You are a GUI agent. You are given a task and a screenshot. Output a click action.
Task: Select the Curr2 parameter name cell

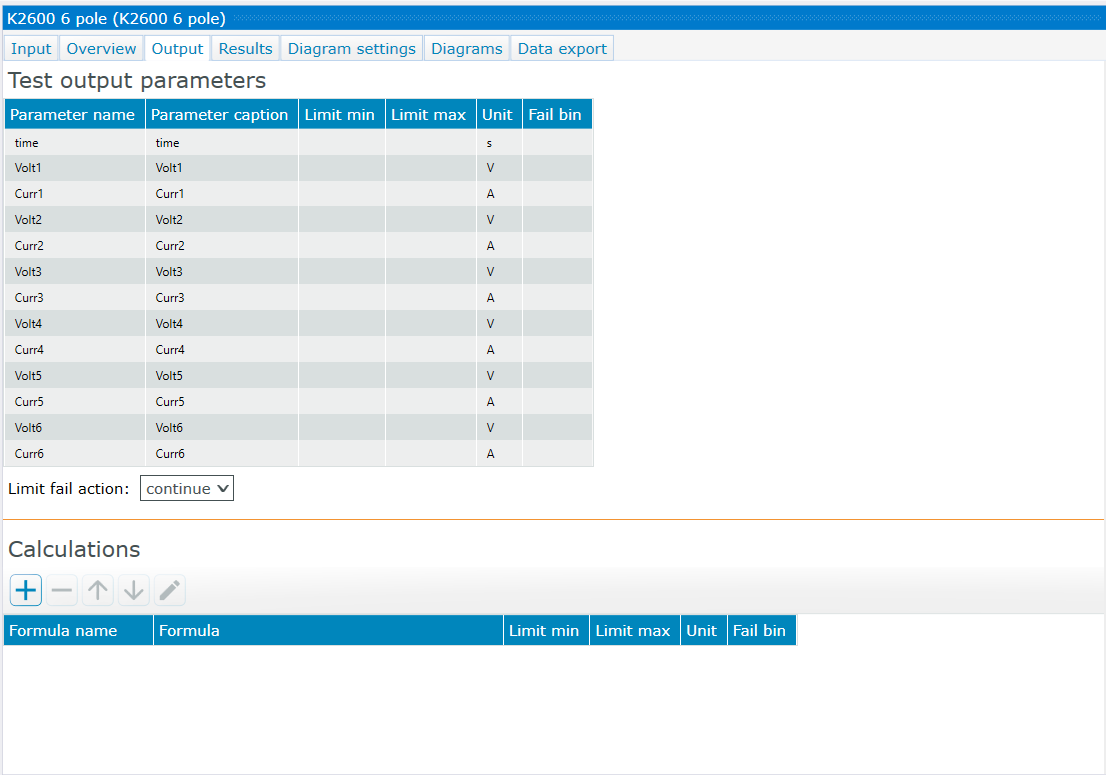pos(75,245)
